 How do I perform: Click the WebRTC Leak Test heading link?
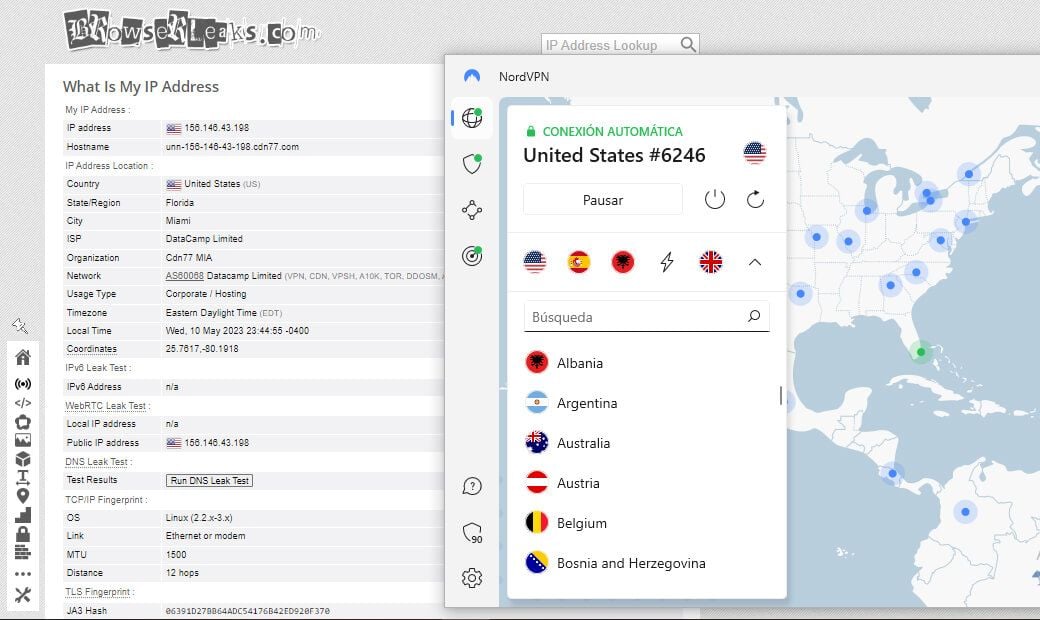tap(105, 405)
